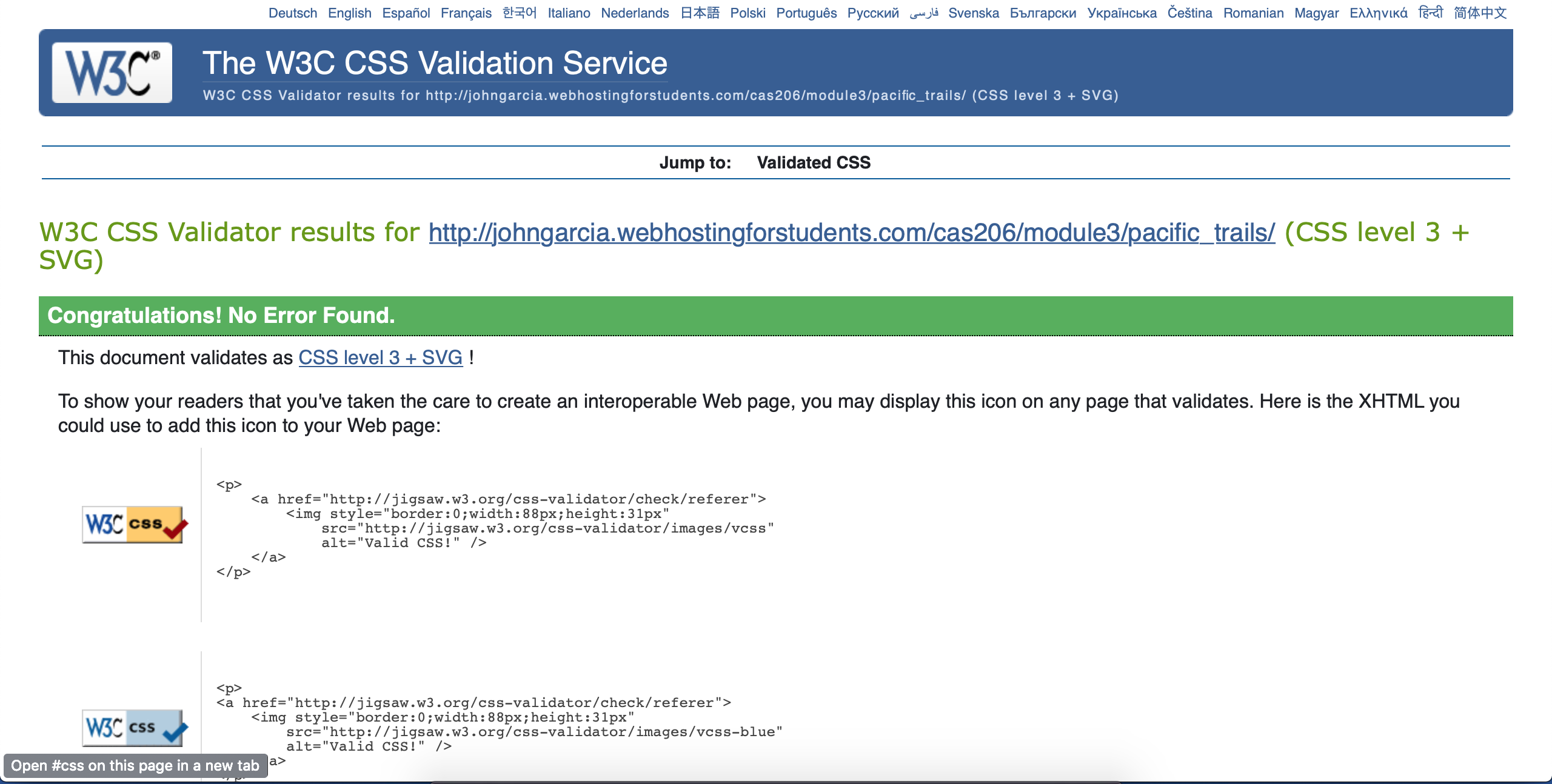Open the validated pacific_trails URL link
Screen dimensions: 1552x784
(851, 233)
